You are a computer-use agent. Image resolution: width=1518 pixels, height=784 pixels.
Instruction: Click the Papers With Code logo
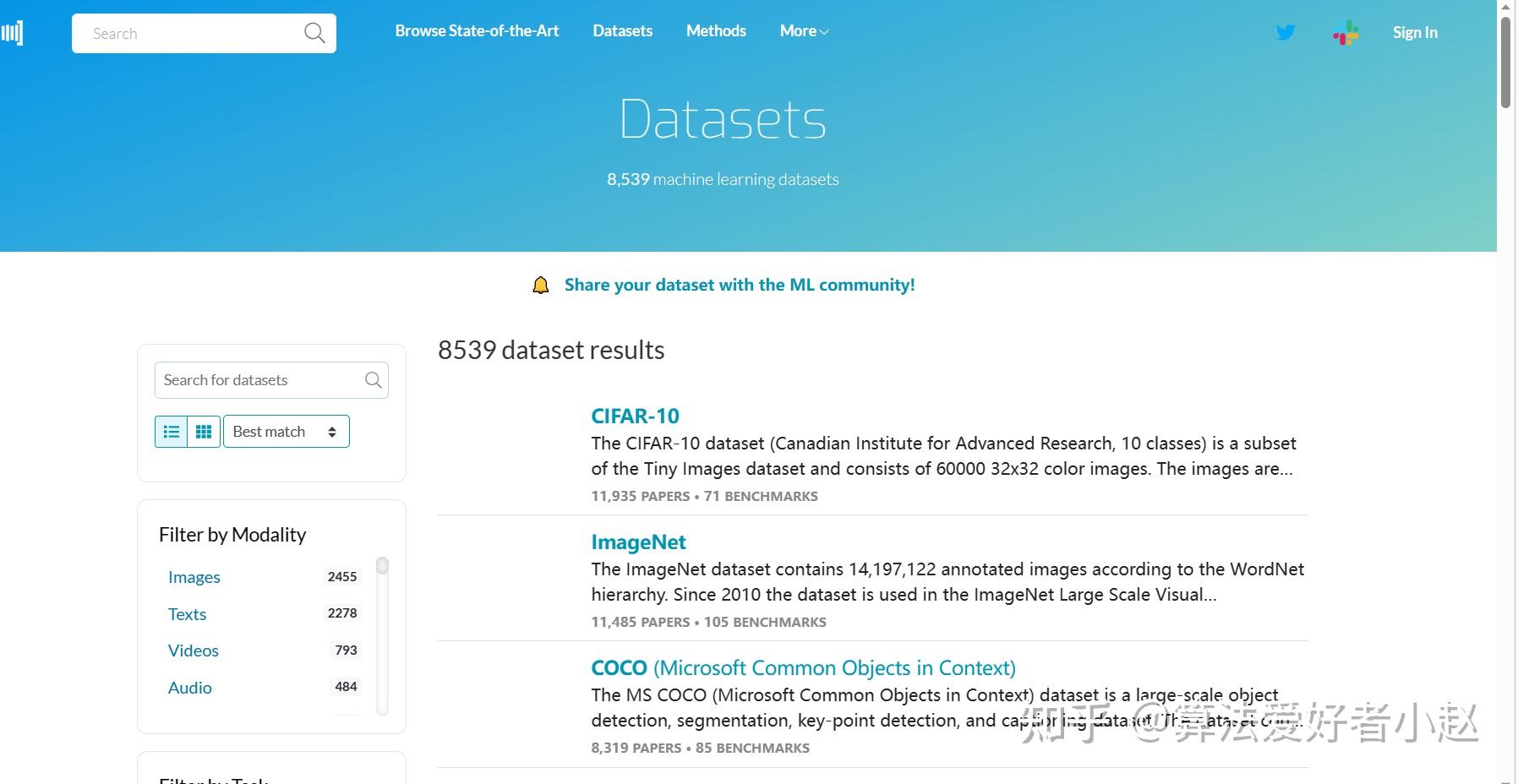tap(14, 32)
